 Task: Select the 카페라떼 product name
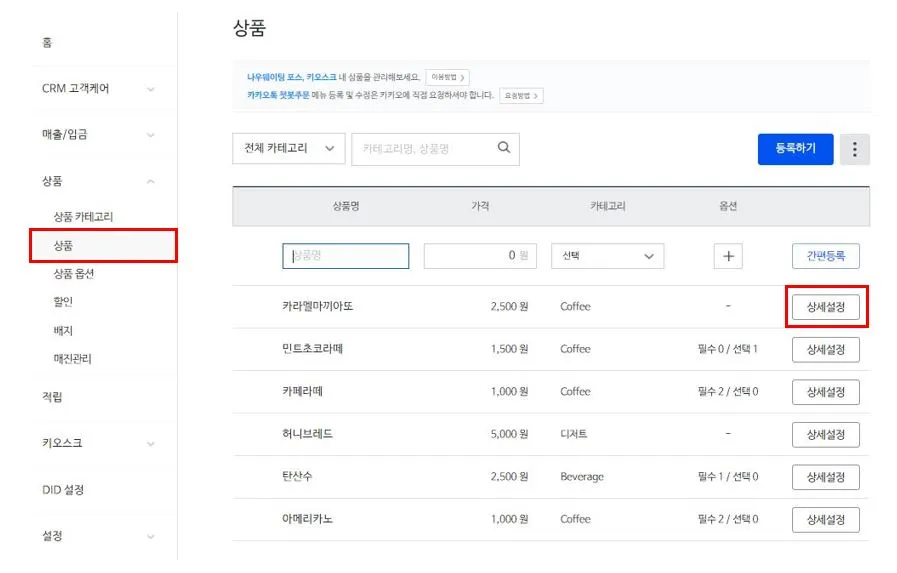click(302, 392)
